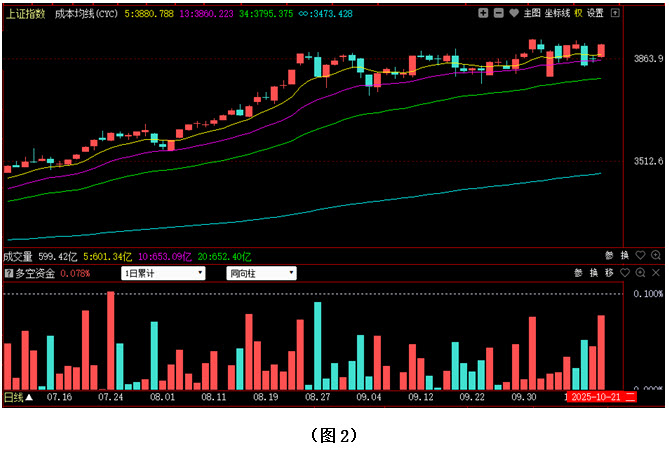This screenshot has width=669, height=454.
Task: Click the up-arrow box icon beside 设置
Action: tap(615, 13)
